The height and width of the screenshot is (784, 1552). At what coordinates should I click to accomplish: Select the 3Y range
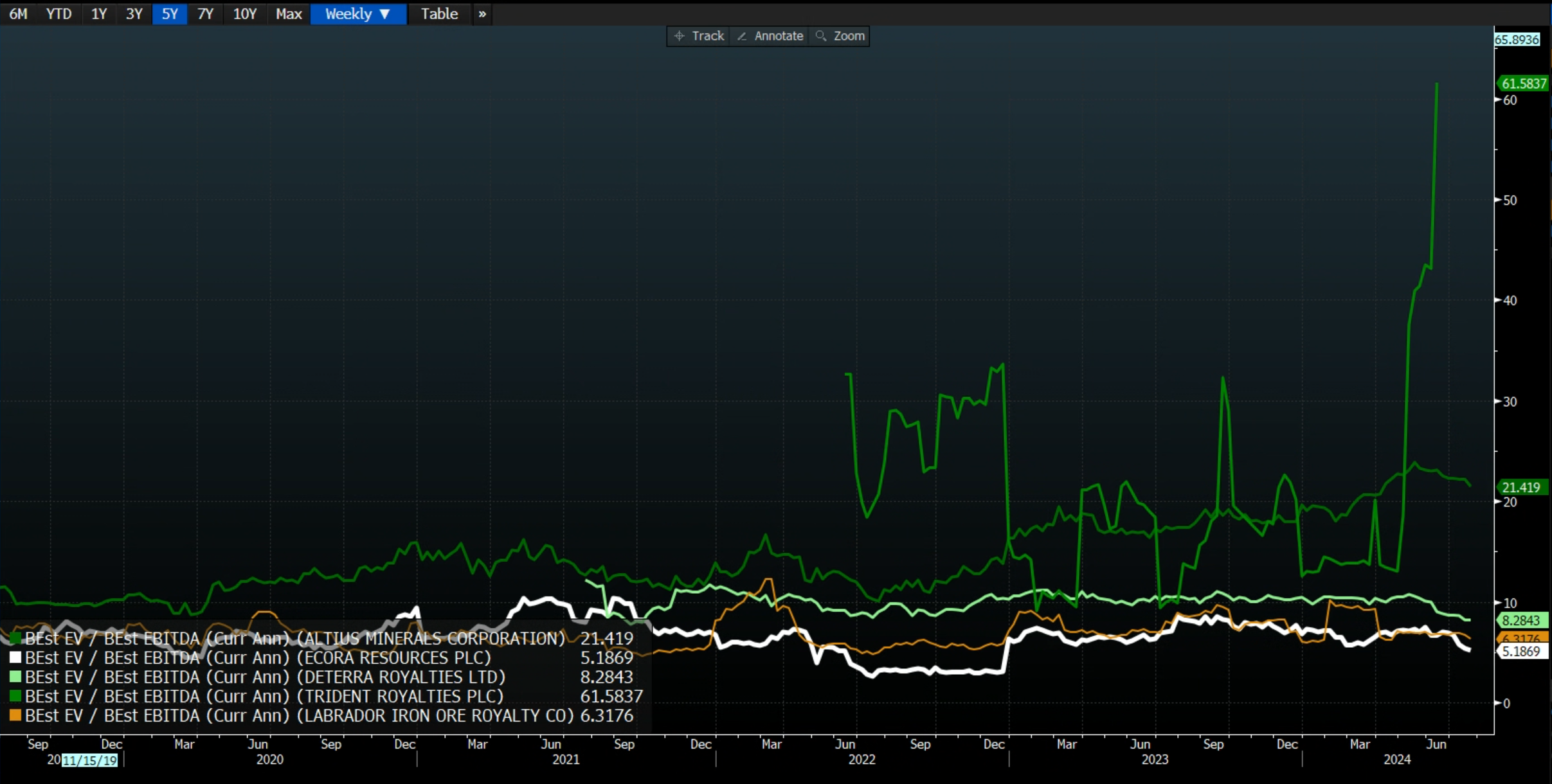click(134, 13)
